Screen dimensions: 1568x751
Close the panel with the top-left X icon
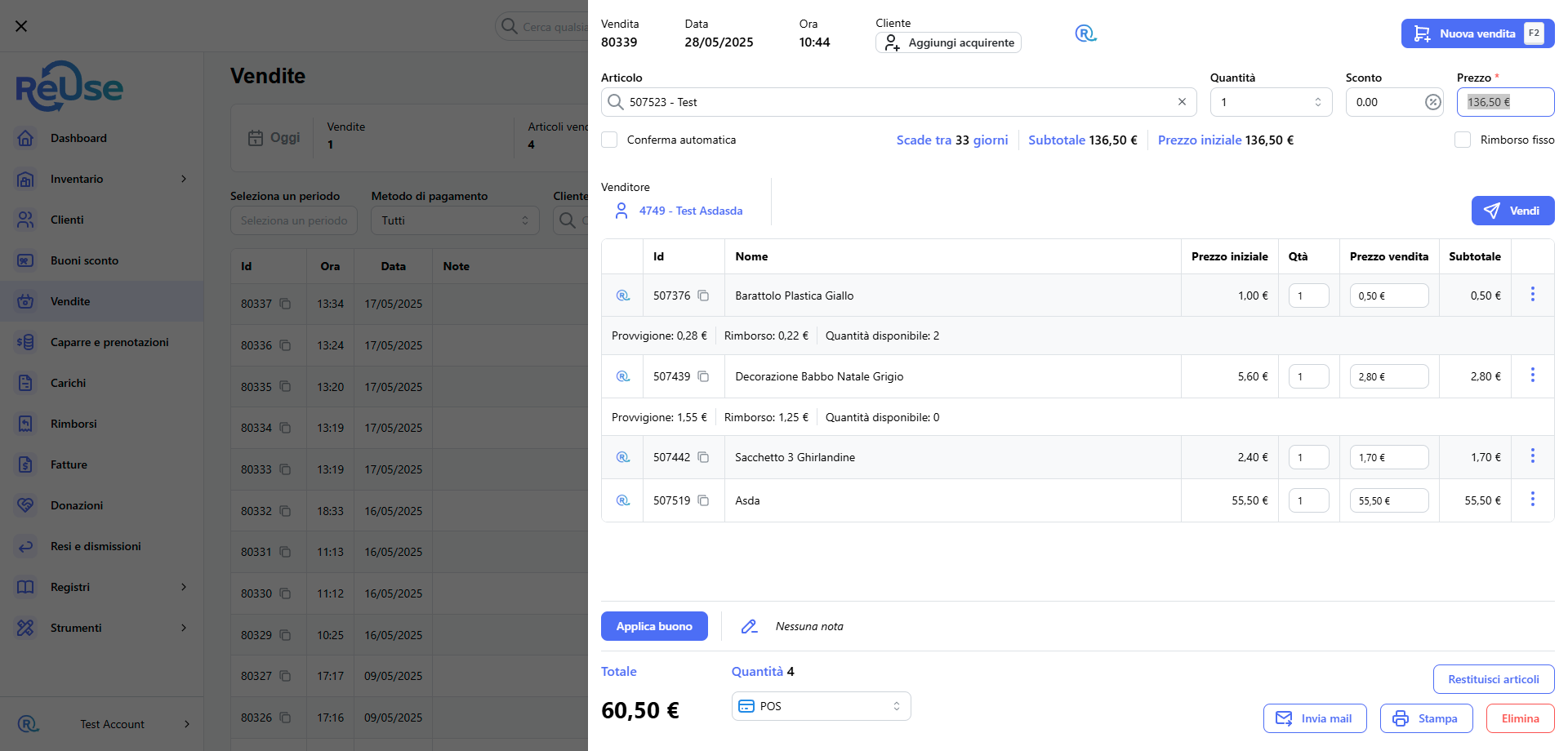tap(21, 26)
